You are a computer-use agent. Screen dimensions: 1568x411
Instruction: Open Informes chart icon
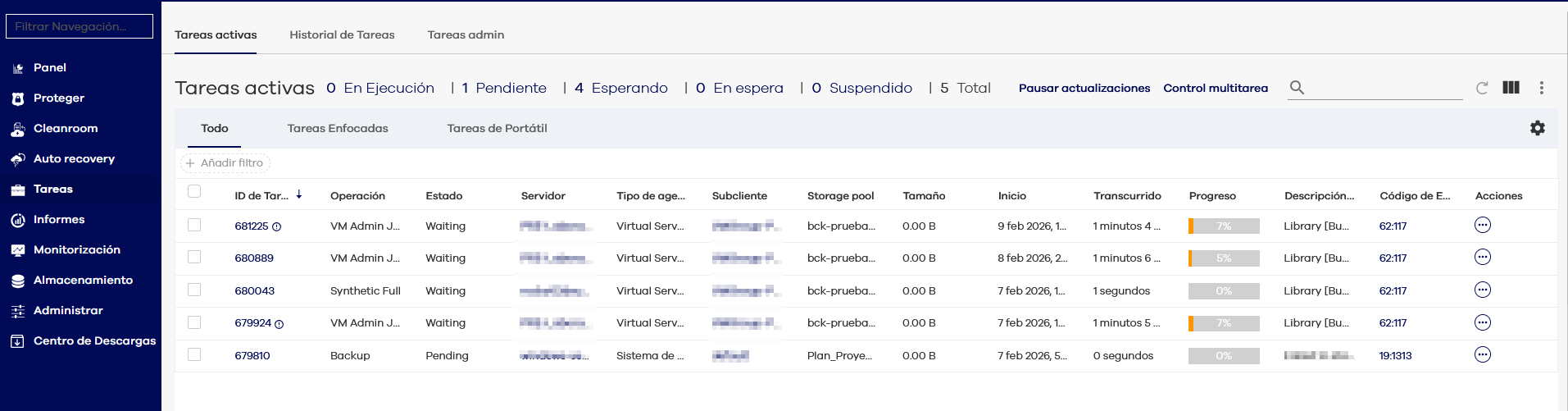pyautogui.click(x=17, y=220)
